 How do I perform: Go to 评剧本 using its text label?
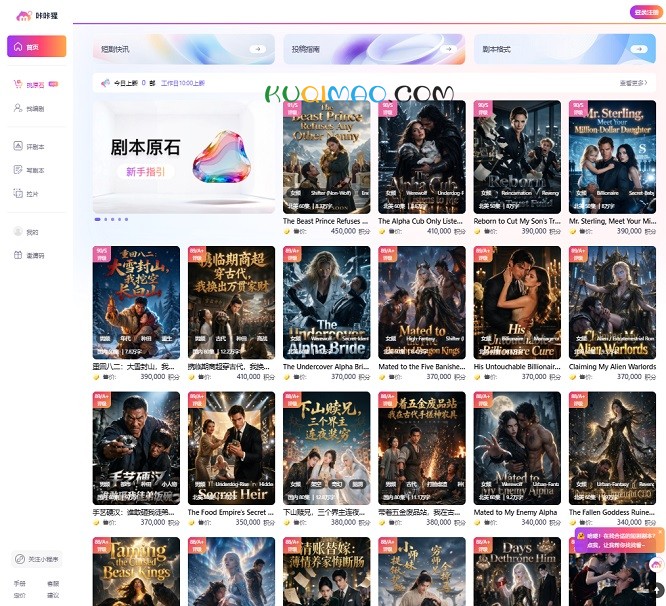(x=35, y=147)
